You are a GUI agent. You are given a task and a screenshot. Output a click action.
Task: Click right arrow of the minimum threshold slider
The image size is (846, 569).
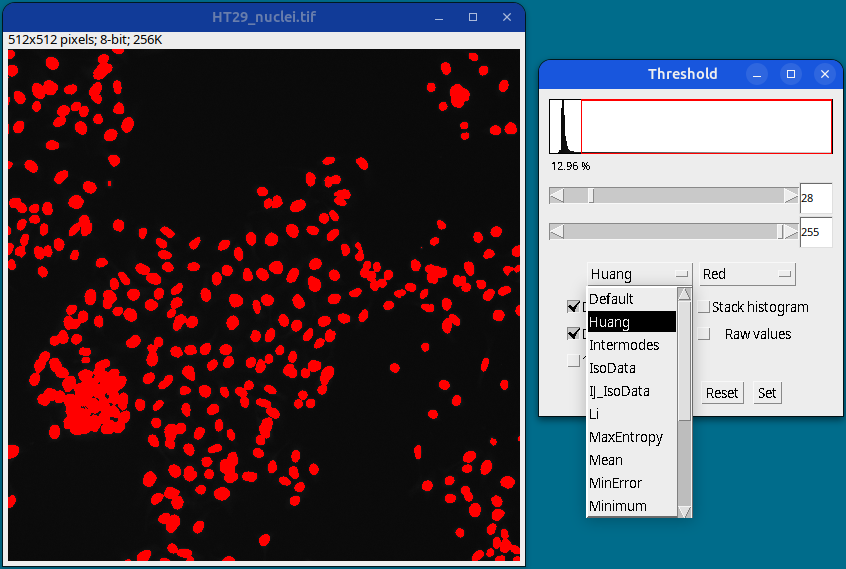click(791, 196)
